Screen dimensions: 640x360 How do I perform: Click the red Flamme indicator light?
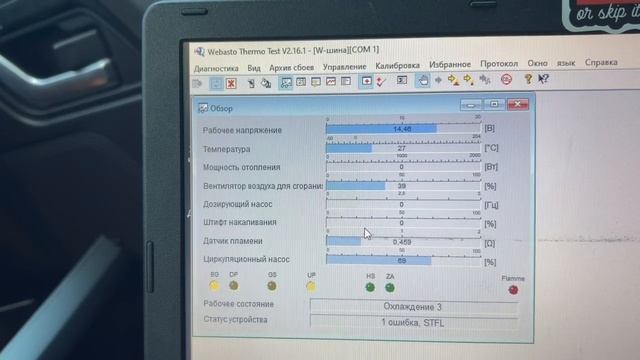(x=513, y=290)
